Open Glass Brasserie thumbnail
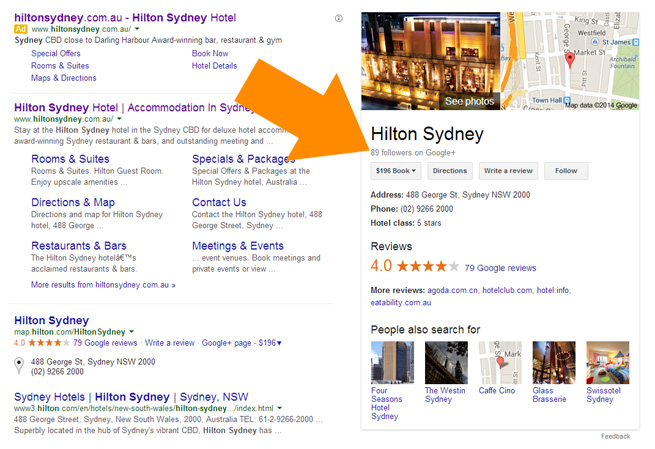Viewport: 655px width, 449px height. pyautogui.click(x=554, y=363)
